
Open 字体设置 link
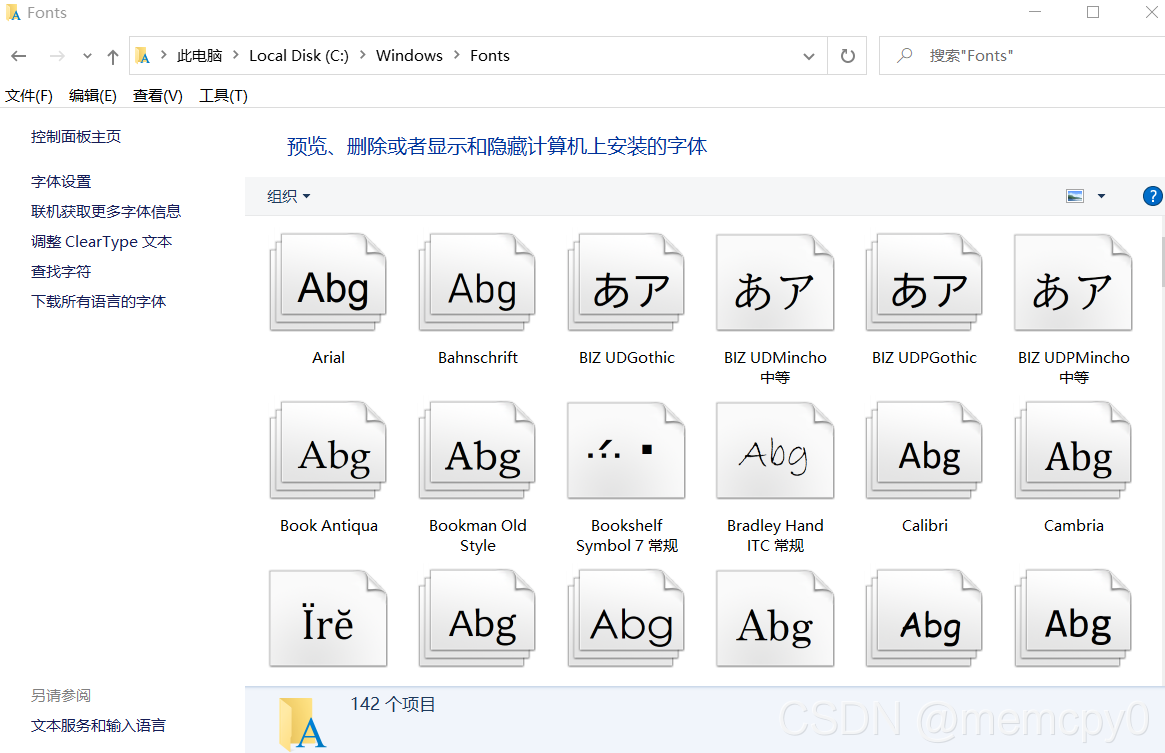61,182
